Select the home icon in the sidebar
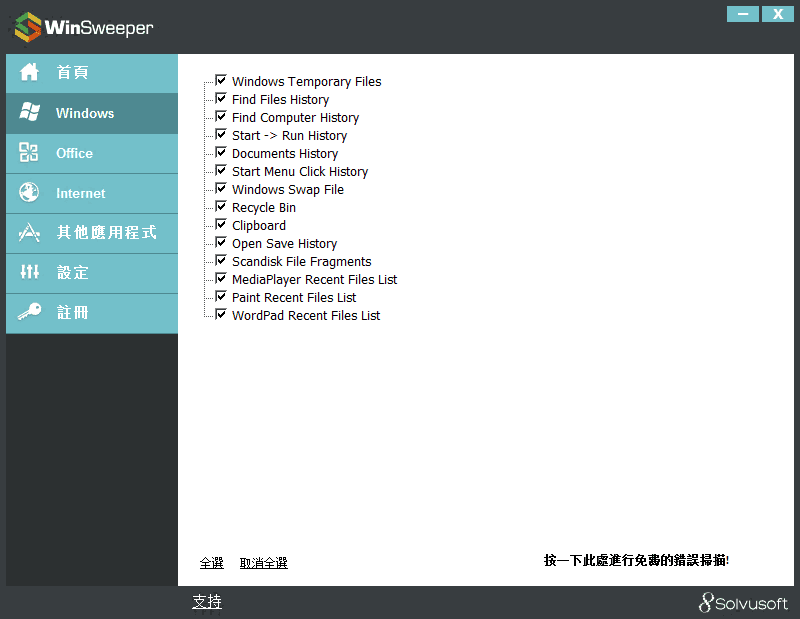This screenshot has width=800, height=619. coord(30,73)
